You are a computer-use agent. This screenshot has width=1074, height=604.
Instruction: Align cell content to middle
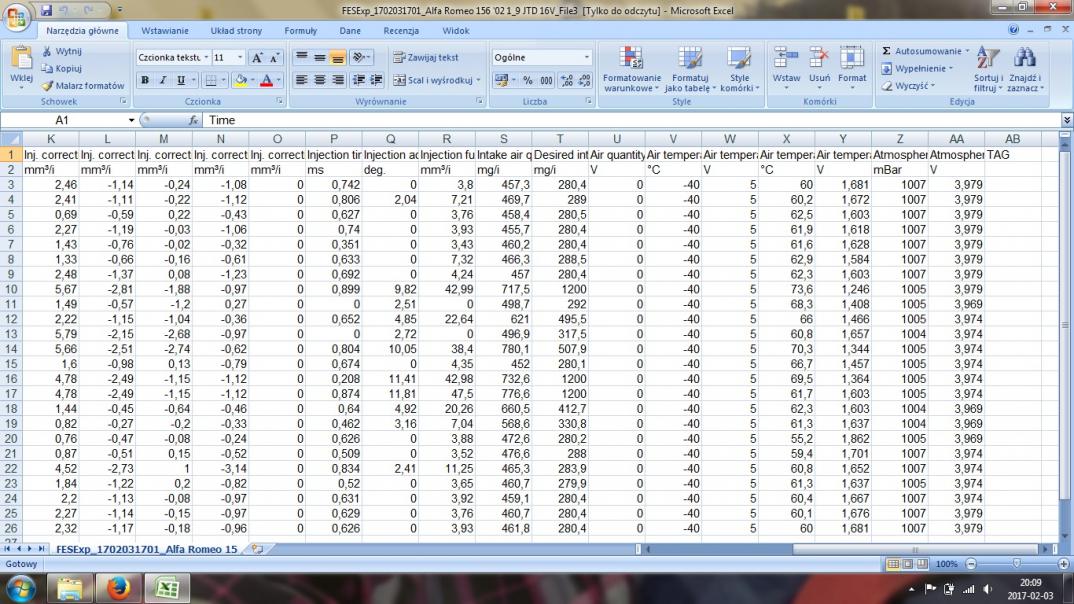319,58
